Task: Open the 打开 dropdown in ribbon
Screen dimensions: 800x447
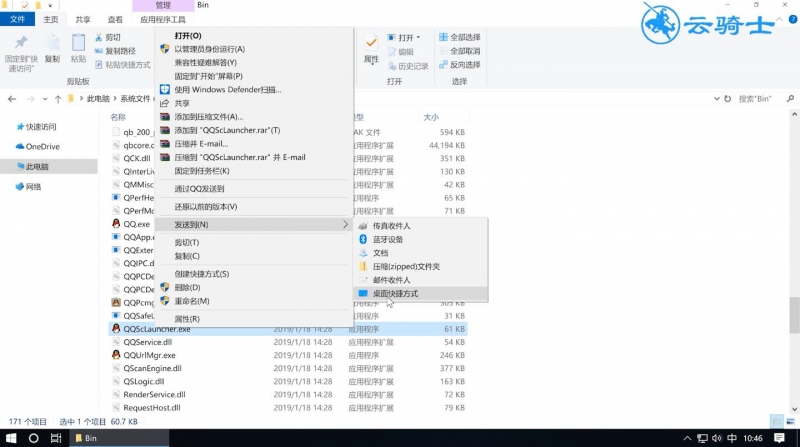Action: click(404, 38)
